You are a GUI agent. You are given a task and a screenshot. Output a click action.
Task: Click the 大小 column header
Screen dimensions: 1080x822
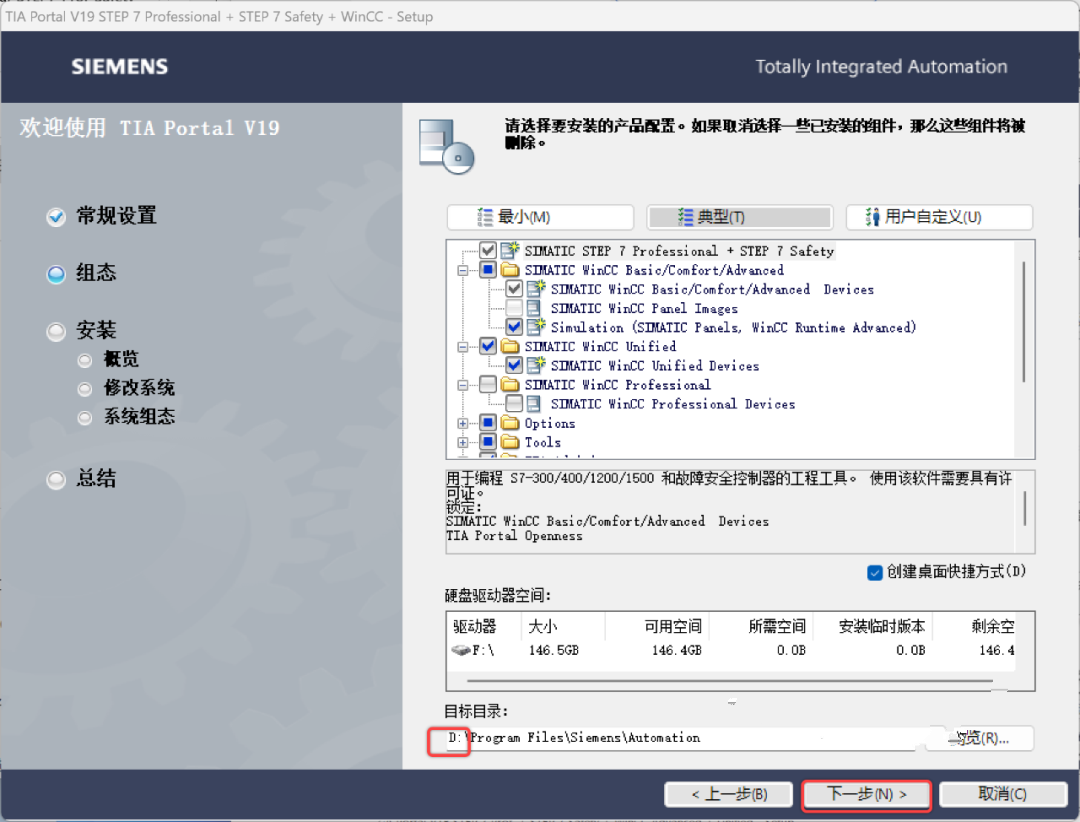[563, 626]
